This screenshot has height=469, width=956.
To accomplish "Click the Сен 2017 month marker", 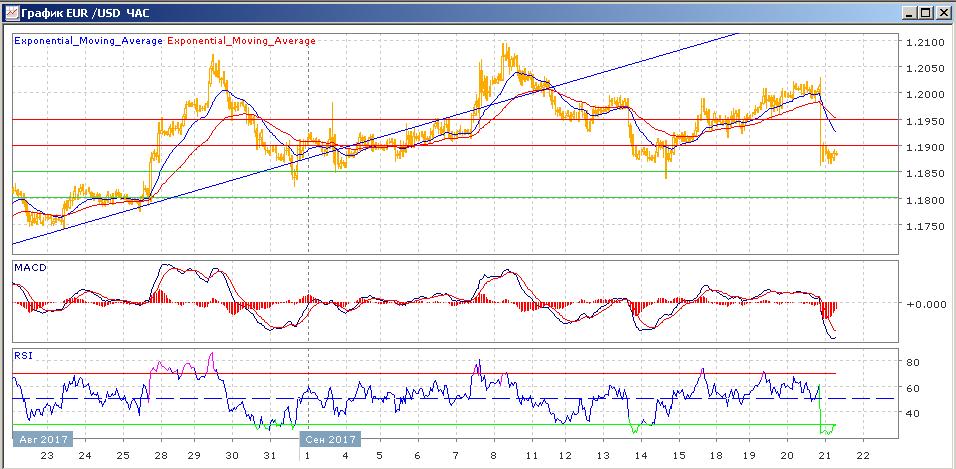I will point(329,439).
